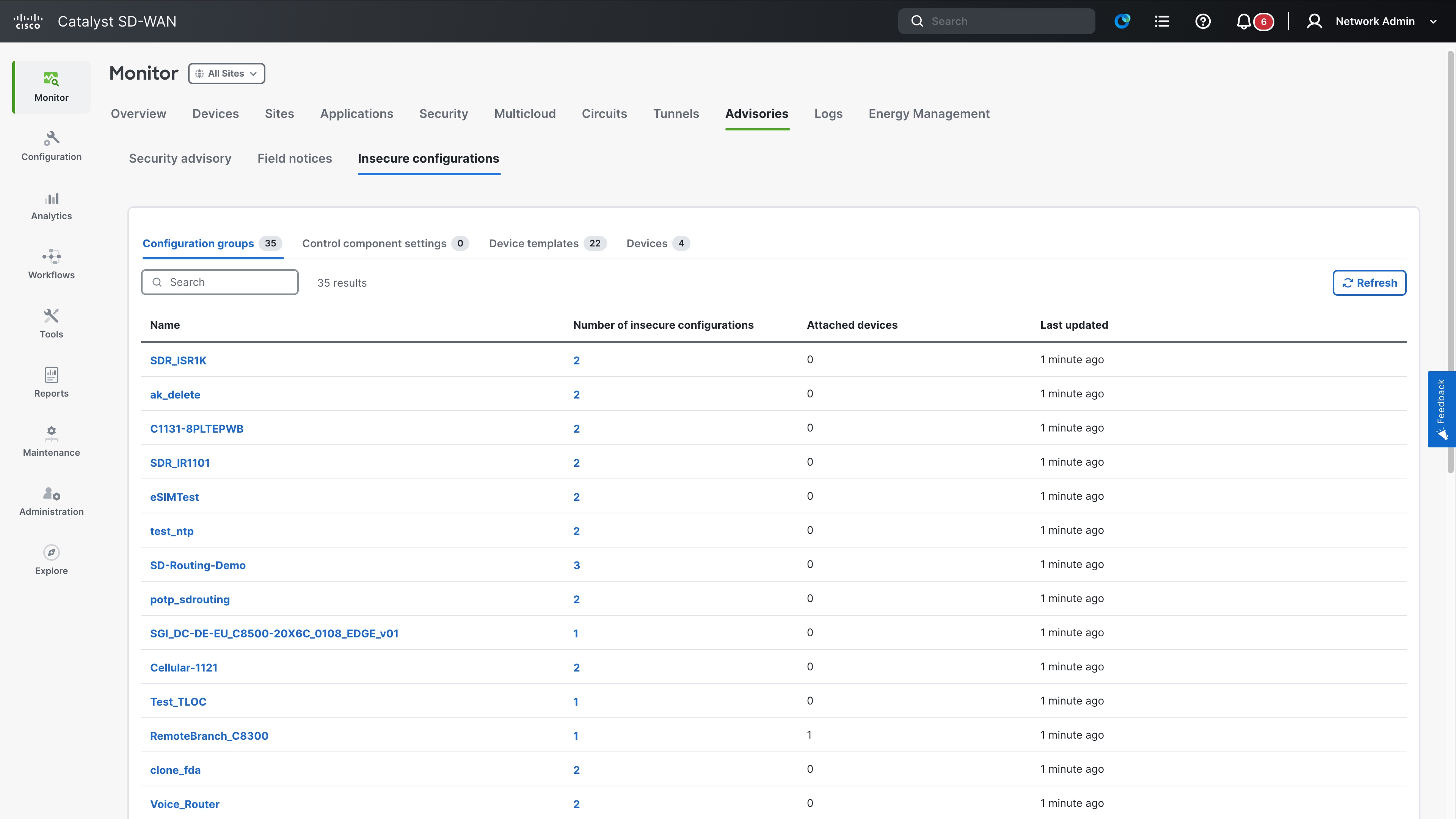The height and width of the screenshot is (819, 1456).
Task: Open the Tools sidebar icon
Action: click(52, 323)
